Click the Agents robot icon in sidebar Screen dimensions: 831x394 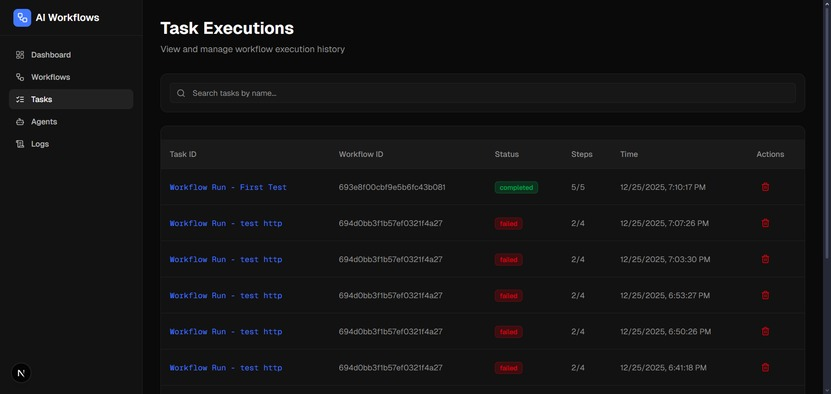(20, 121)
